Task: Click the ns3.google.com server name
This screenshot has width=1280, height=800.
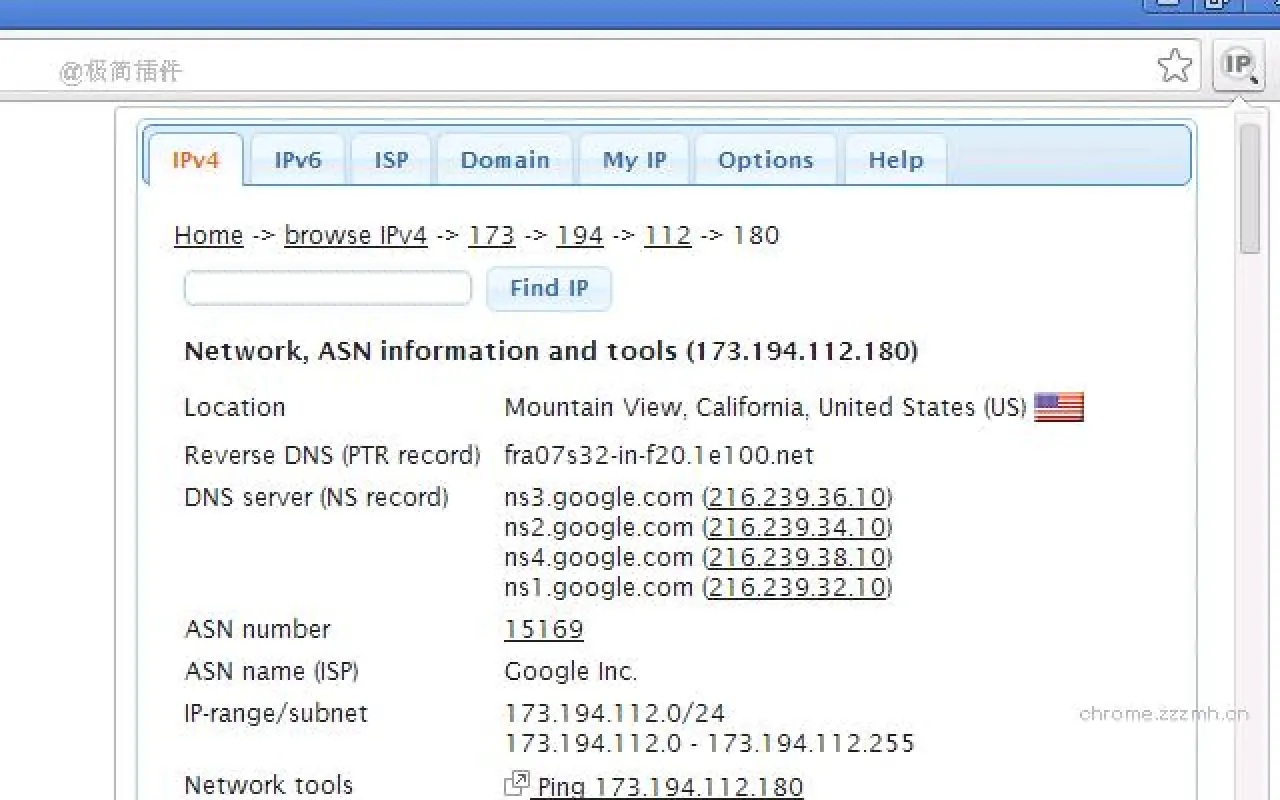Action: coord(599,497)
